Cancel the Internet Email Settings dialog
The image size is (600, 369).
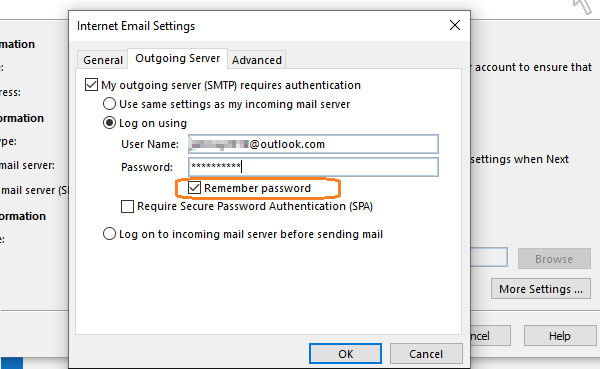pos(426,354)
